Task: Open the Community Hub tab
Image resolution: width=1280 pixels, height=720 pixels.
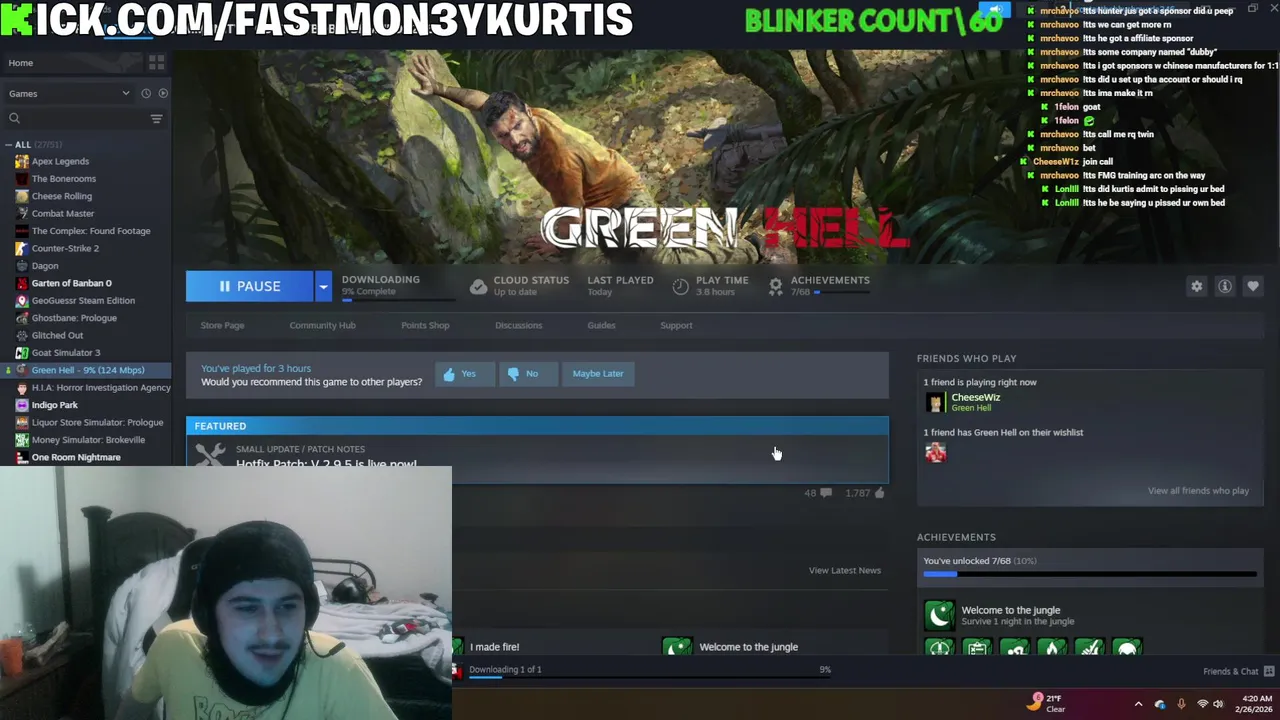Action: tap(322, 325)
